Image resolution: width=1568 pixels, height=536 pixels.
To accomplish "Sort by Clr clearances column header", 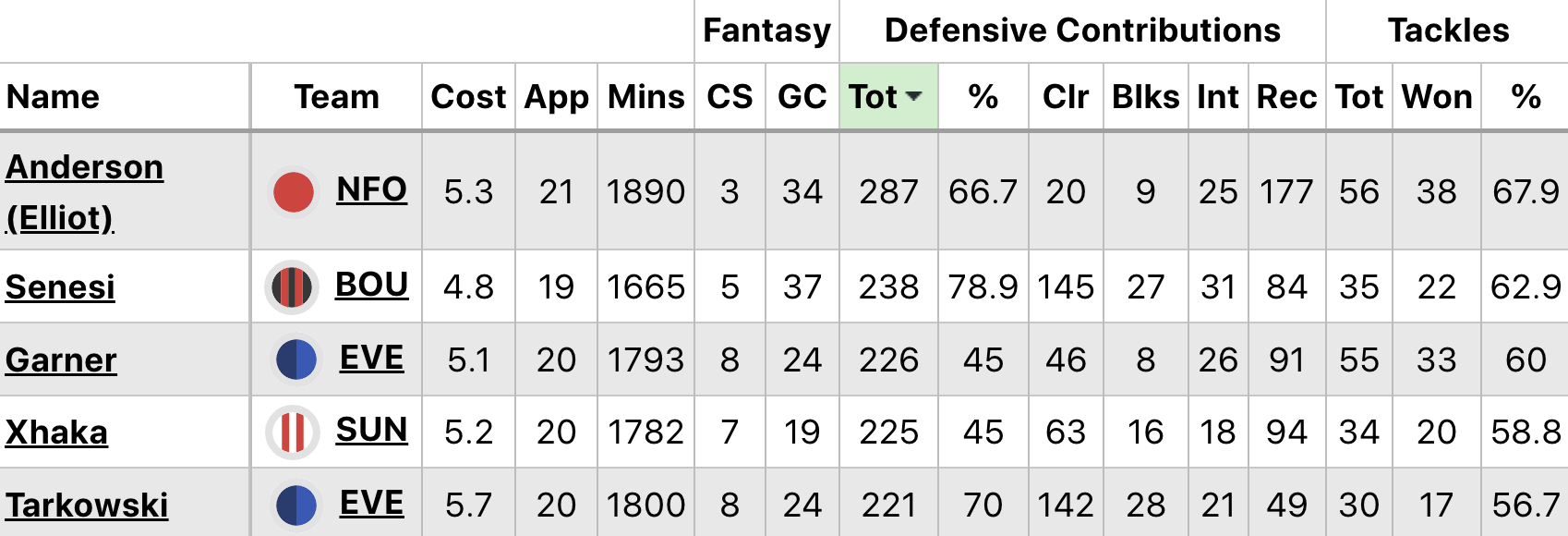I will point(1066,97).
